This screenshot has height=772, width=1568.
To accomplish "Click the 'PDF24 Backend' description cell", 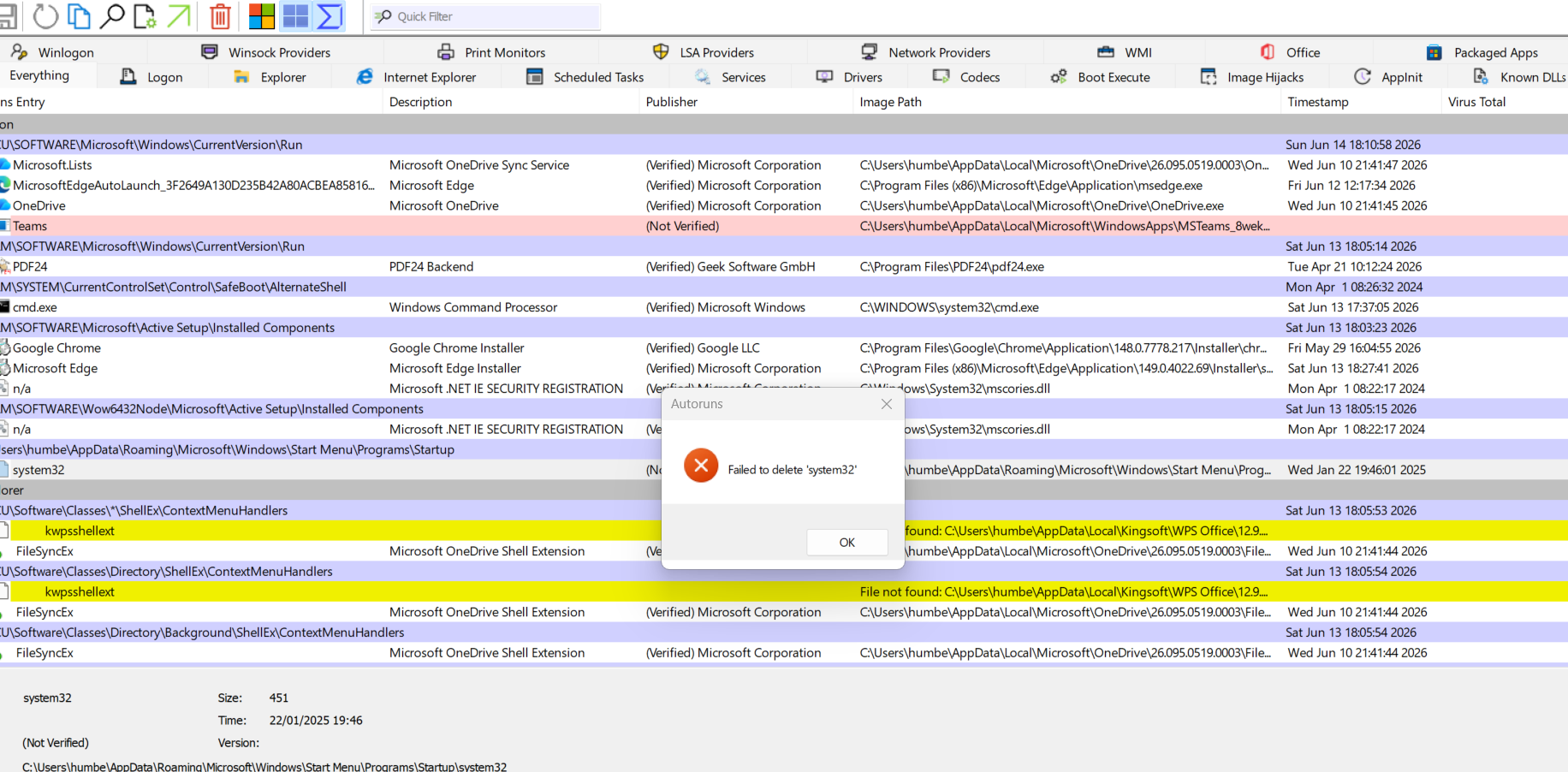I will pos(431,267).
